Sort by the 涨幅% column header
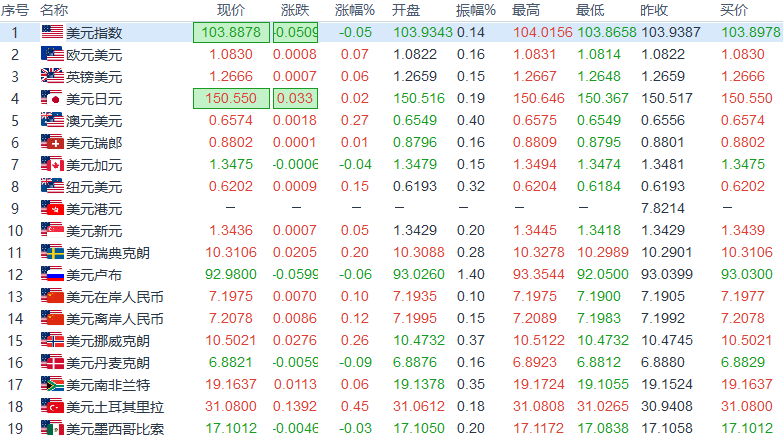Image resolution: width=783 pixels, height=442 pixels. pos(354,10)
